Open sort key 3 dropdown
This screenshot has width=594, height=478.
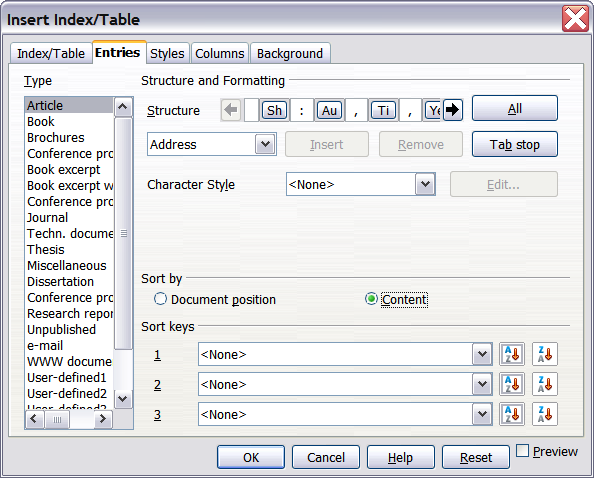tap(482, 414)
